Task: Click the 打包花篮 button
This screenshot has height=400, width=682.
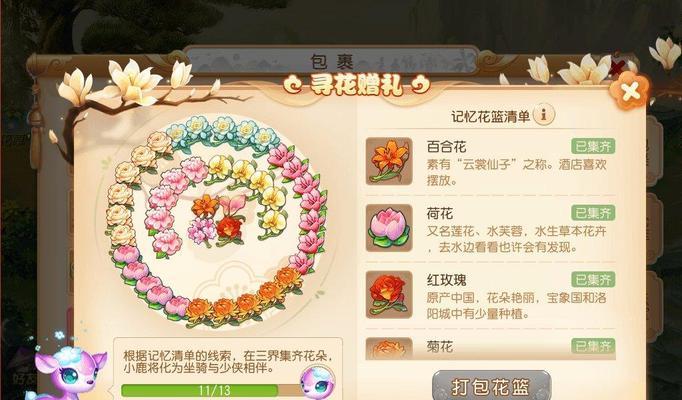Action: [x=491, y=386]
